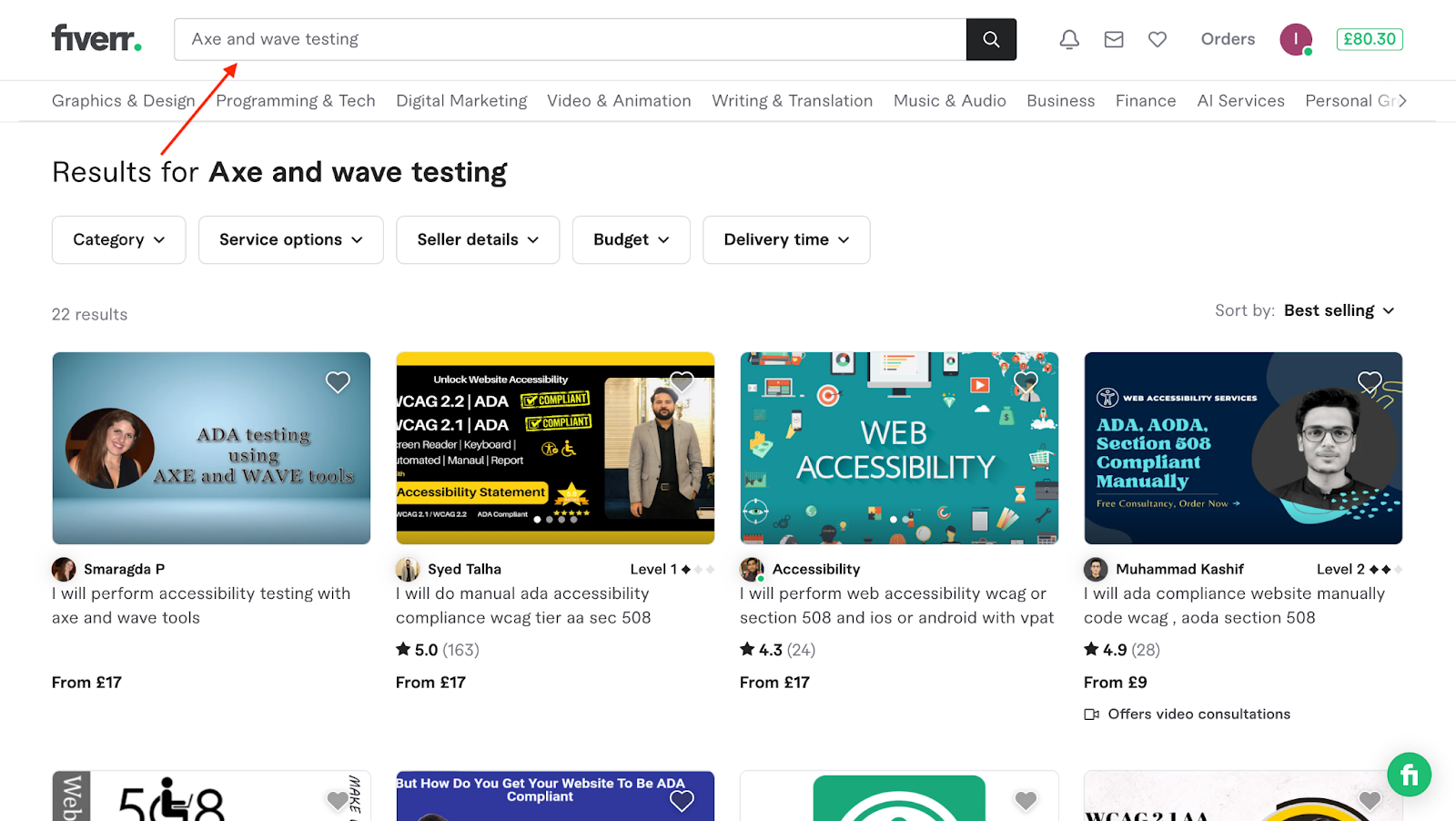This screenshot has height=821, width=1456.
Task: Click Muhammad Kashif's small avatar
Action: point(1096,570)
